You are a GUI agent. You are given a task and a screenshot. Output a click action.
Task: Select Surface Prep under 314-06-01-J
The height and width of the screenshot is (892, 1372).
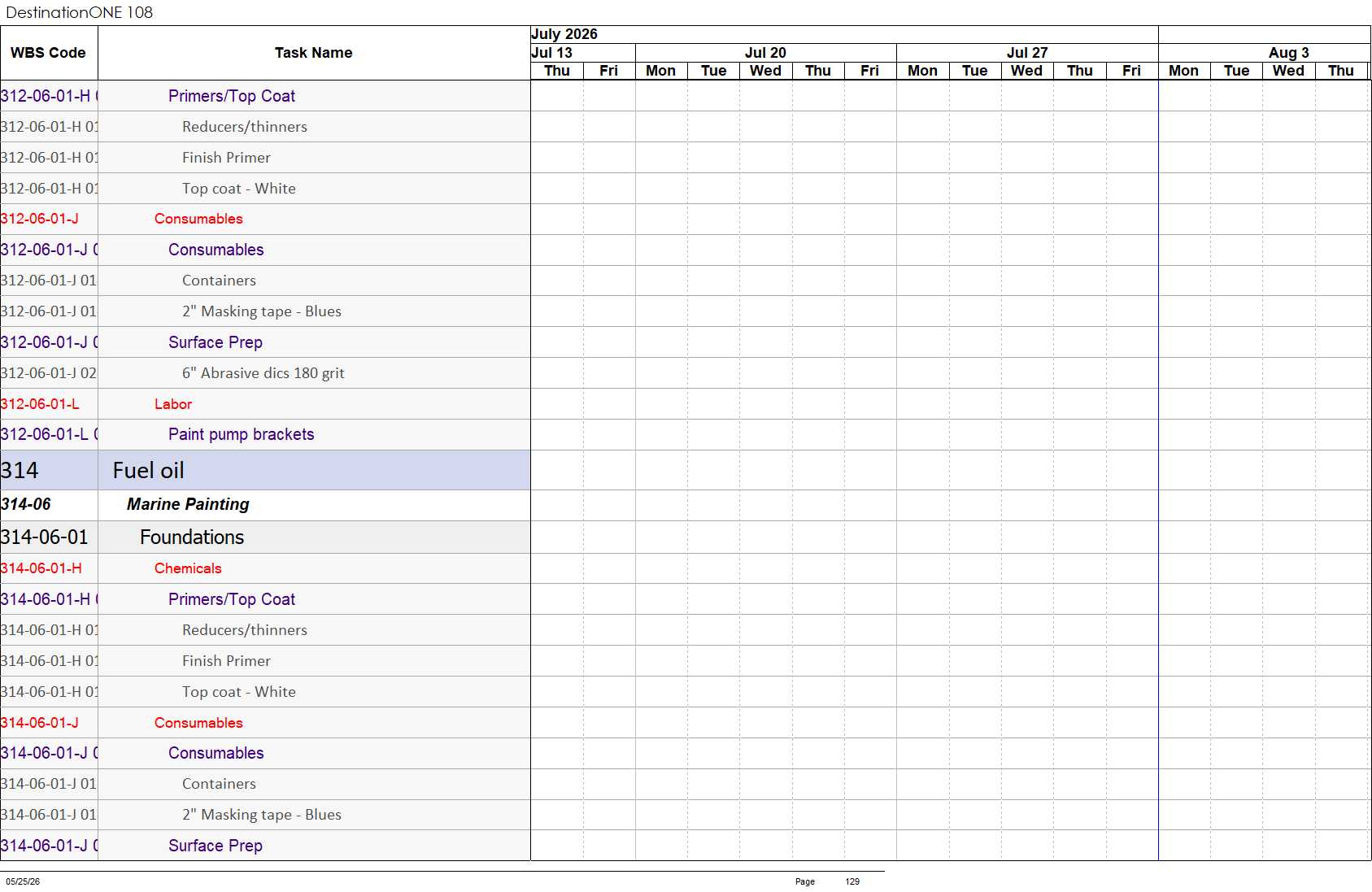click(216, 846)
